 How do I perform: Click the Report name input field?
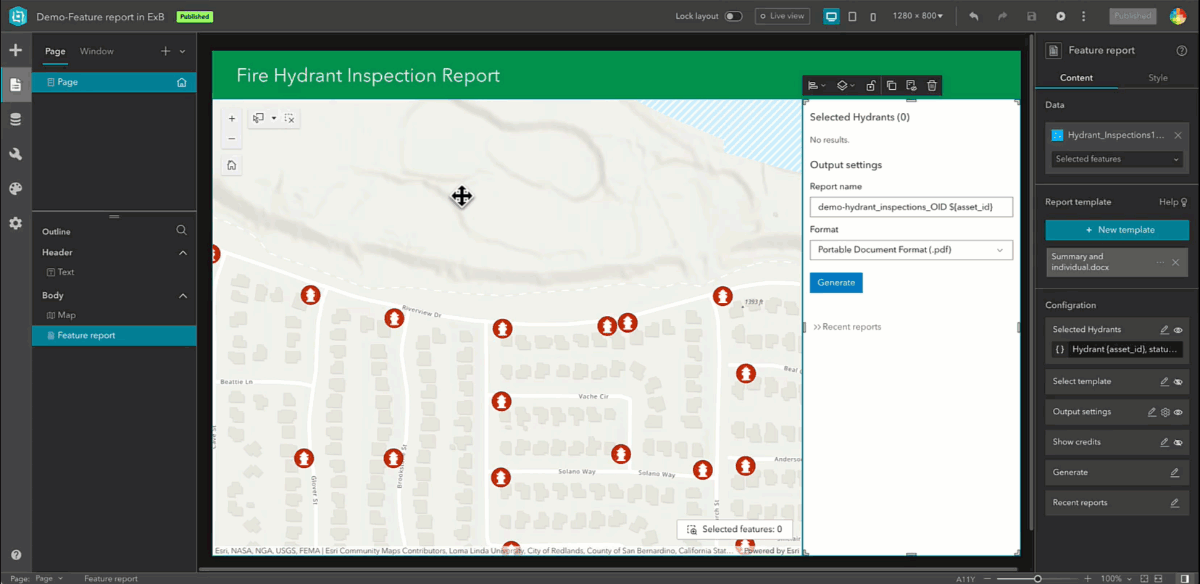(x=911, y=207)
